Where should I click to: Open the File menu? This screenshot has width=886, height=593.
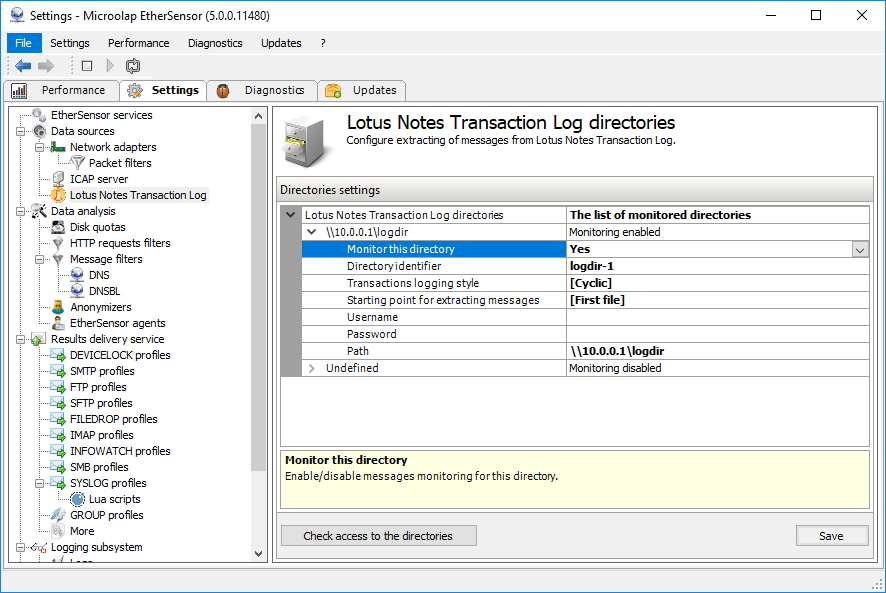(x=24, y=43)
